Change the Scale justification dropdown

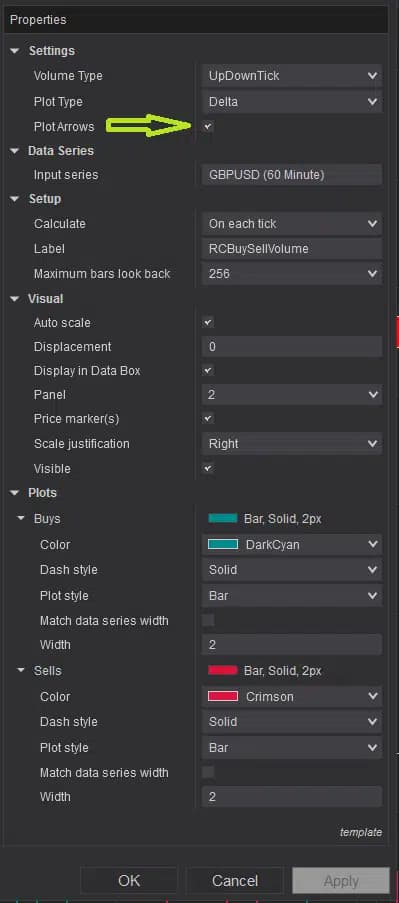291,444
